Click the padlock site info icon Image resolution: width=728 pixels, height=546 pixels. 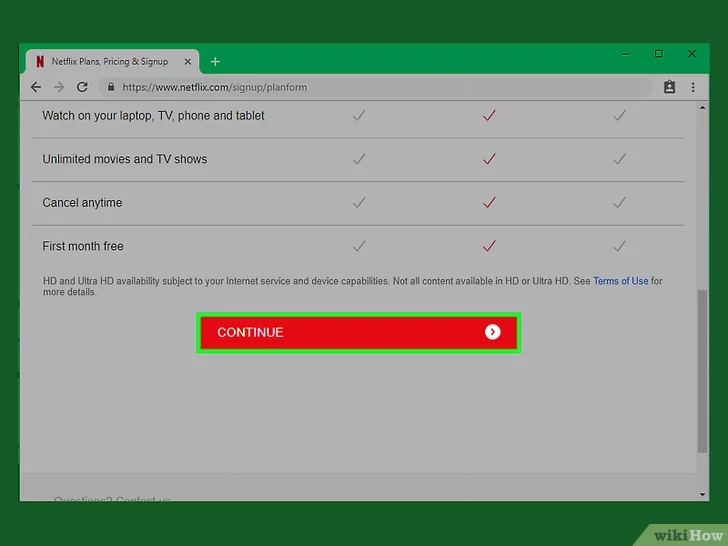click(x=110, y=87)
